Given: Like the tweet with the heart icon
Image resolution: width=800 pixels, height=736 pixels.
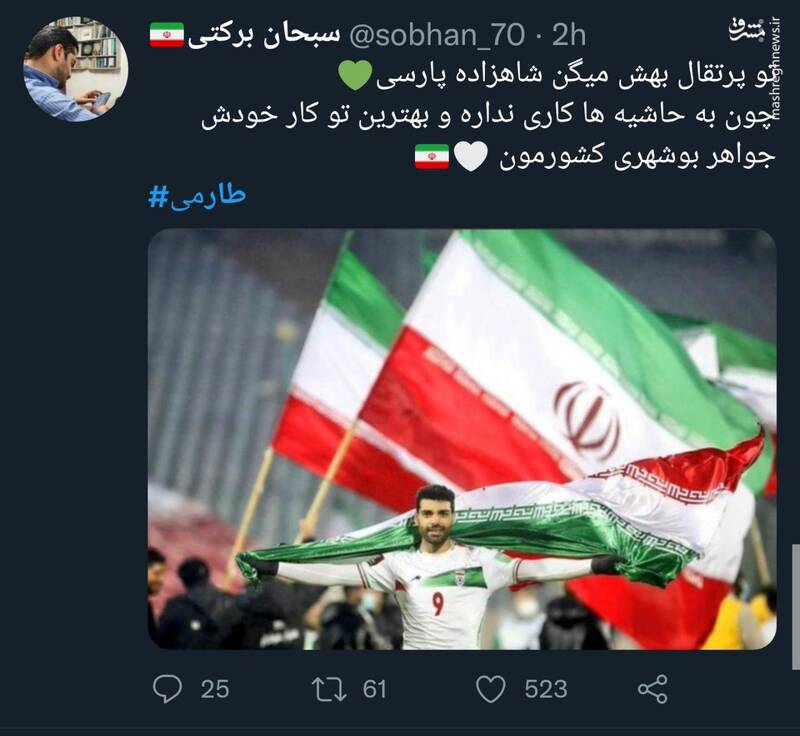Looking at the screenshot, I should (x=491, y=689).
